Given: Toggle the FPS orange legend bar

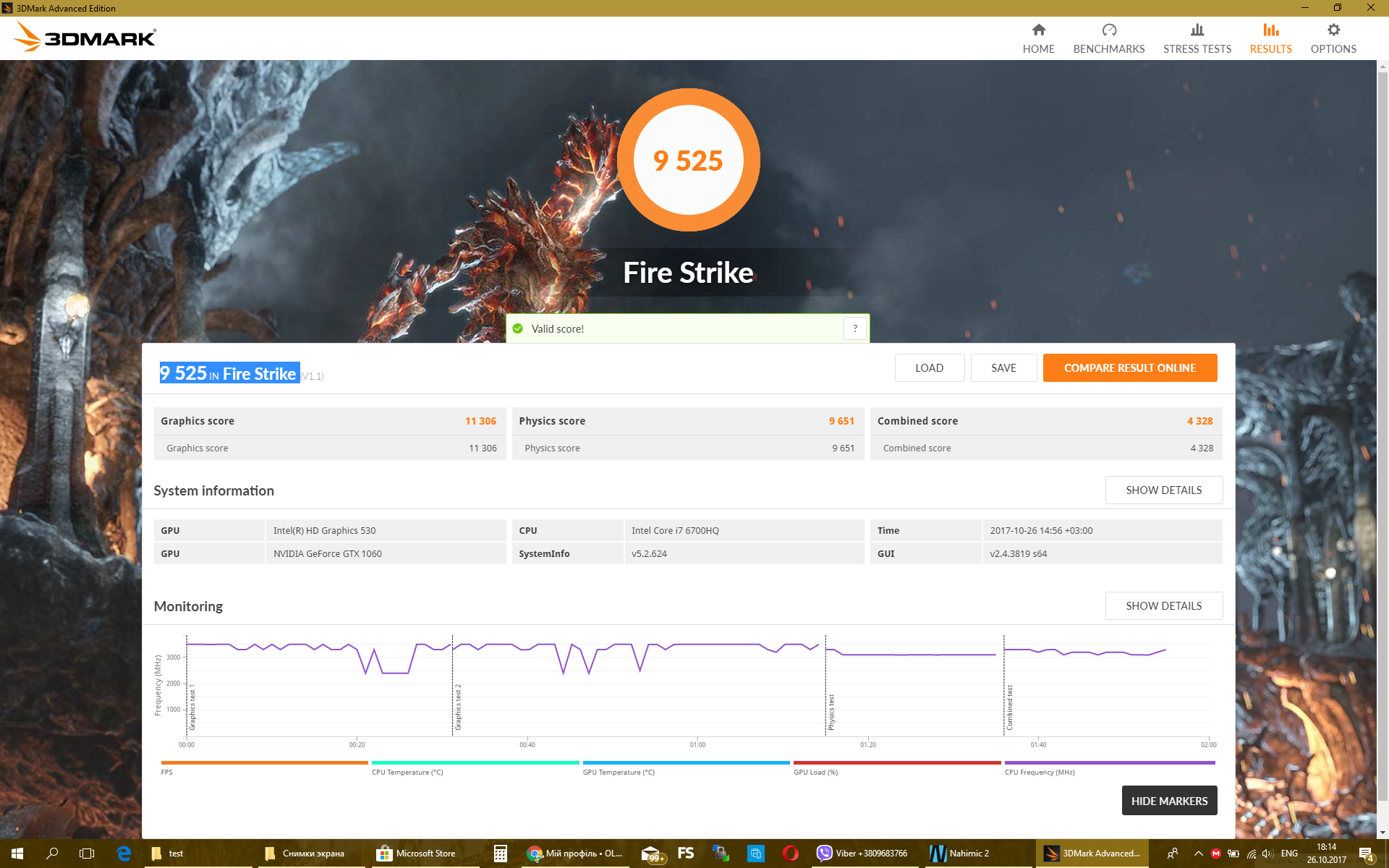Looking at the screenshot, I should coord(264,762).
